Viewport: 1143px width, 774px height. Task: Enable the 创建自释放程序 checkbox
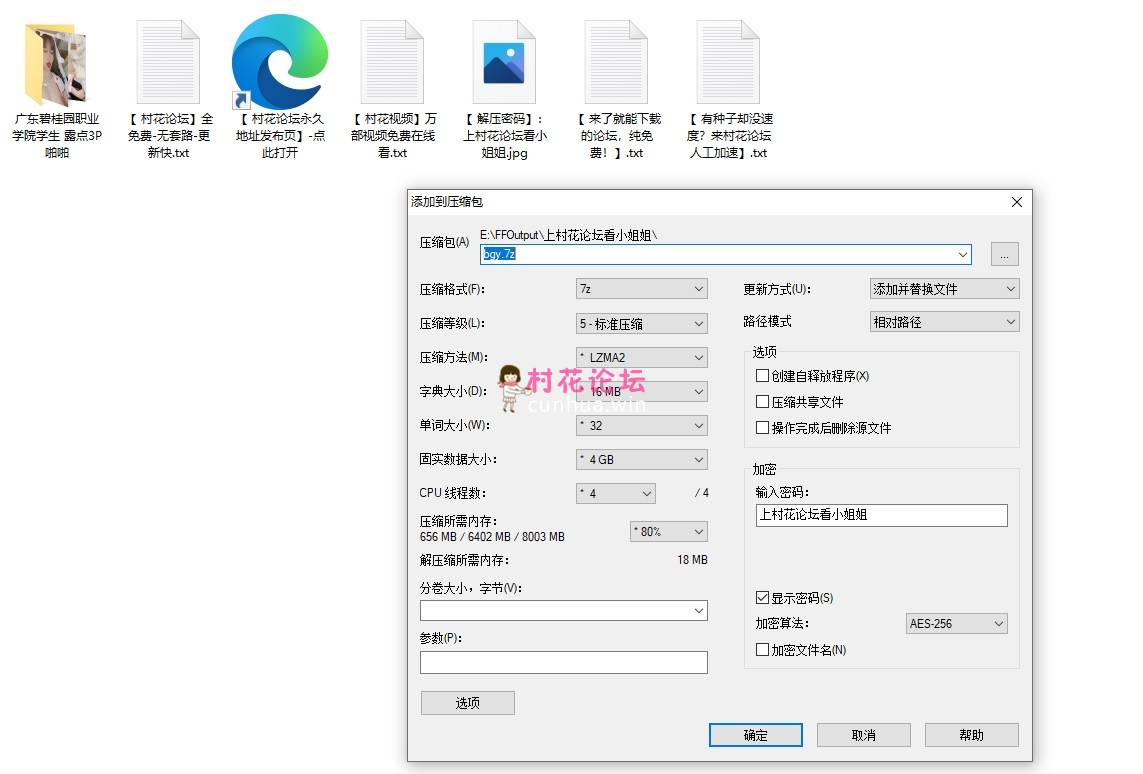(763, 376)
